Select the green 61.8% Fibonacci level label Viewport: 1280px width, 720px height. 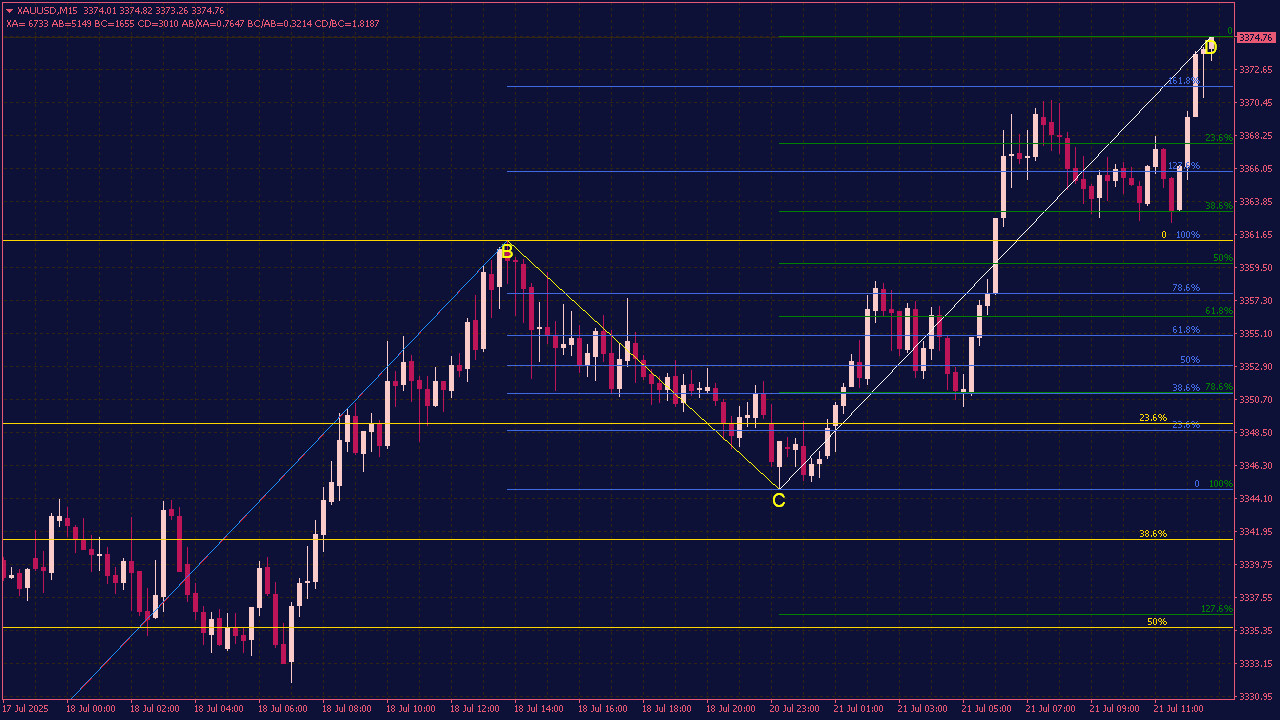coord(1218,311)
